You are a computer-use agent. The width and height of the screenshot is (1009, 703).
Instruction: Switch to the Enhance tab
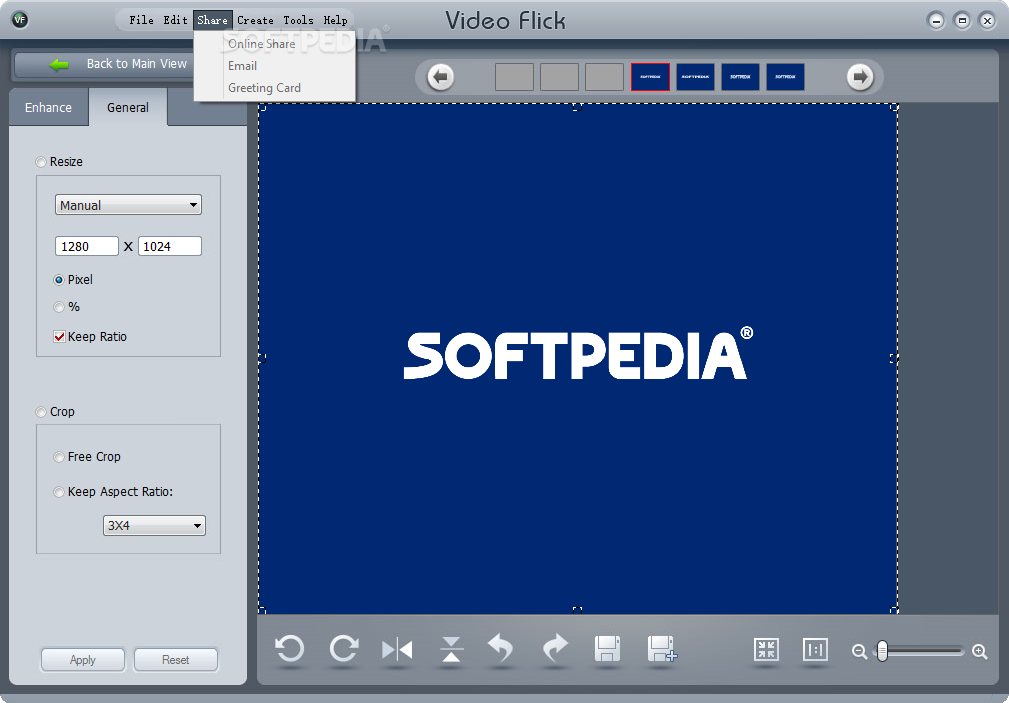point(48,108)
